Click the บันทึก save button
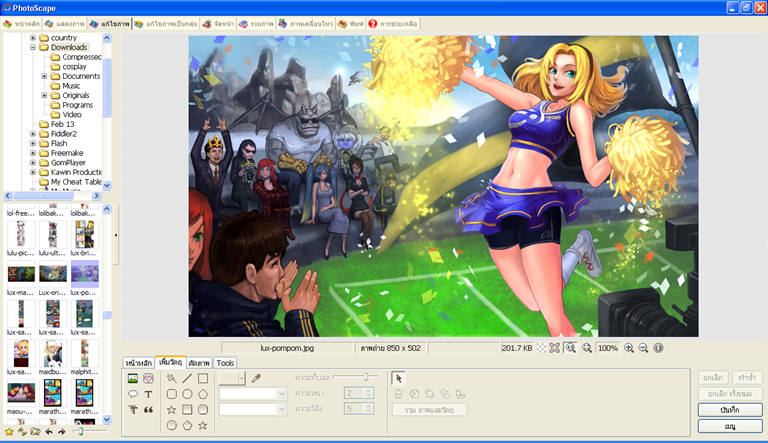Image resolution: width=768 pixels, height=443 pixels. tap(730, 410)
